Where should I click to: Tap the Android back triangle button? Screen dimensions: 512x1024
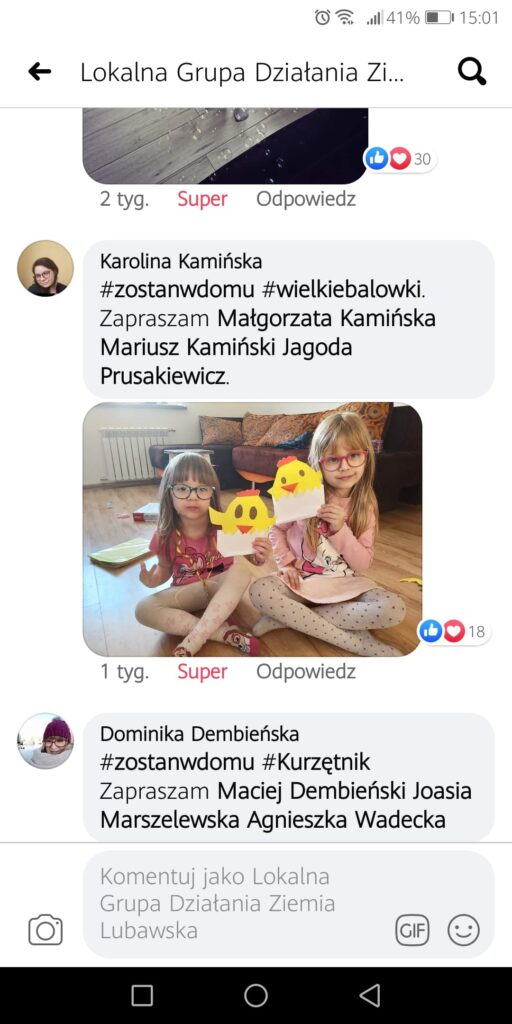click(370, 995)
